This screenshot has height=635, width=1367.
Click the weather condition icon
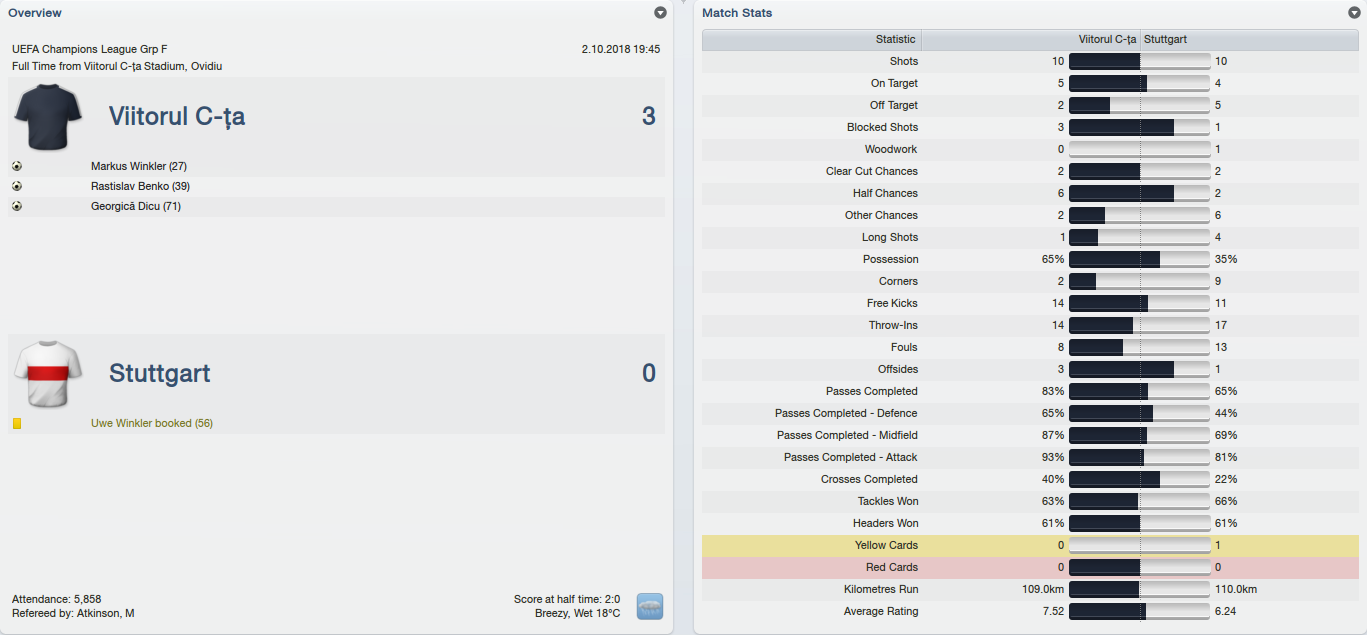650,606
